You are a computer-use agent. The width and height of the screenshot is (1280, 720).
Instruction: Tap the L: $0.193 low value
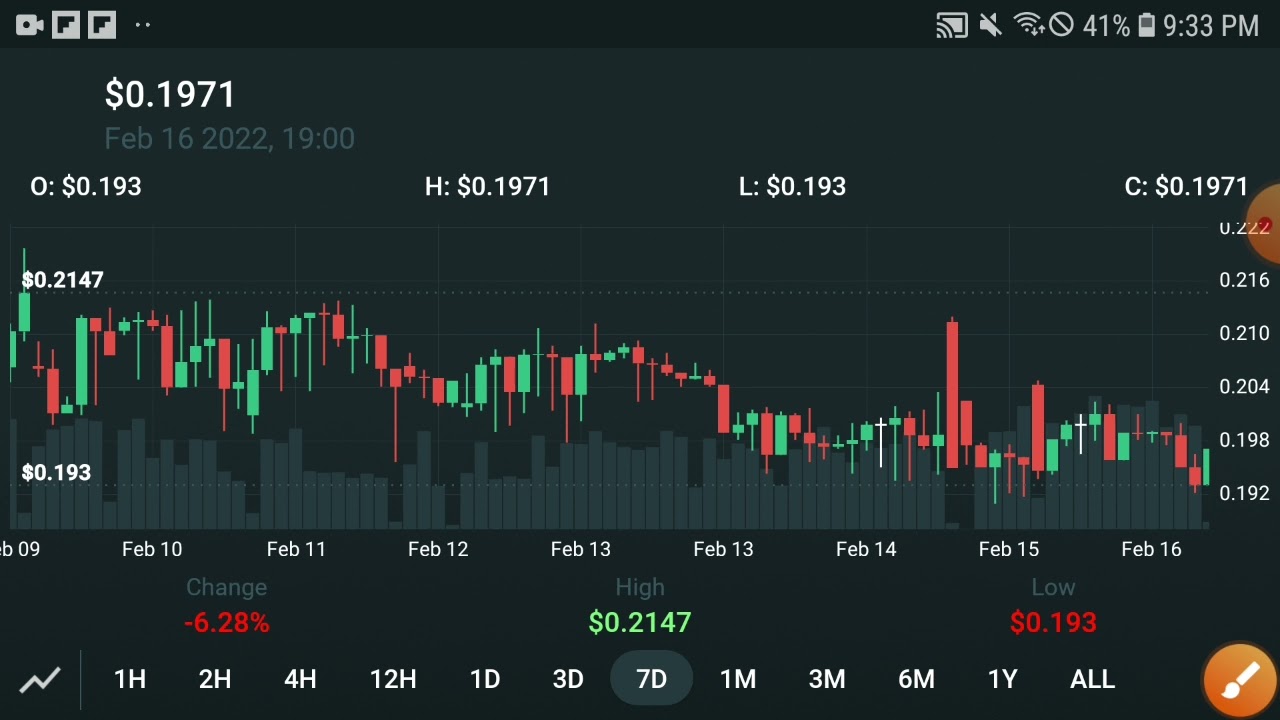tap(792, 187)
